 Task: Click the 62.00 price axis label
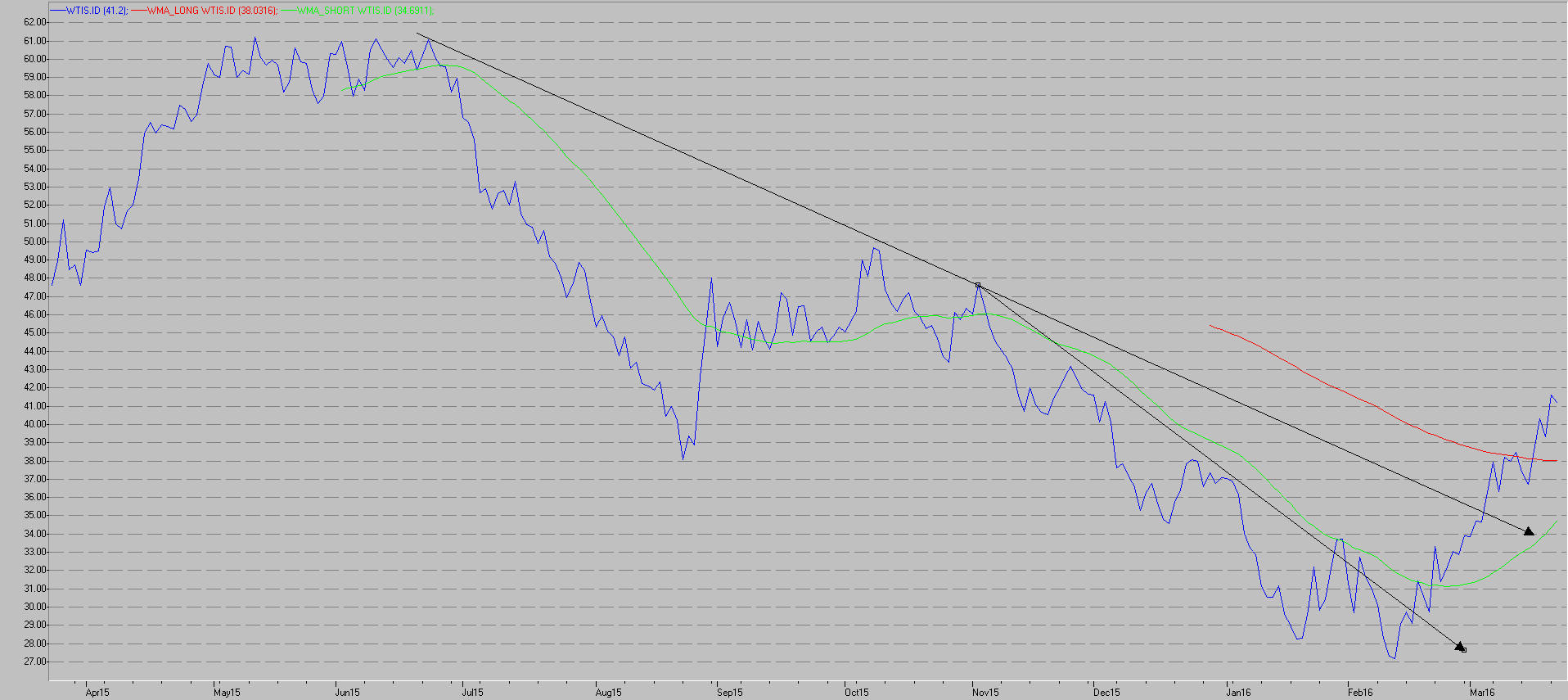click(x=35, y=22)
